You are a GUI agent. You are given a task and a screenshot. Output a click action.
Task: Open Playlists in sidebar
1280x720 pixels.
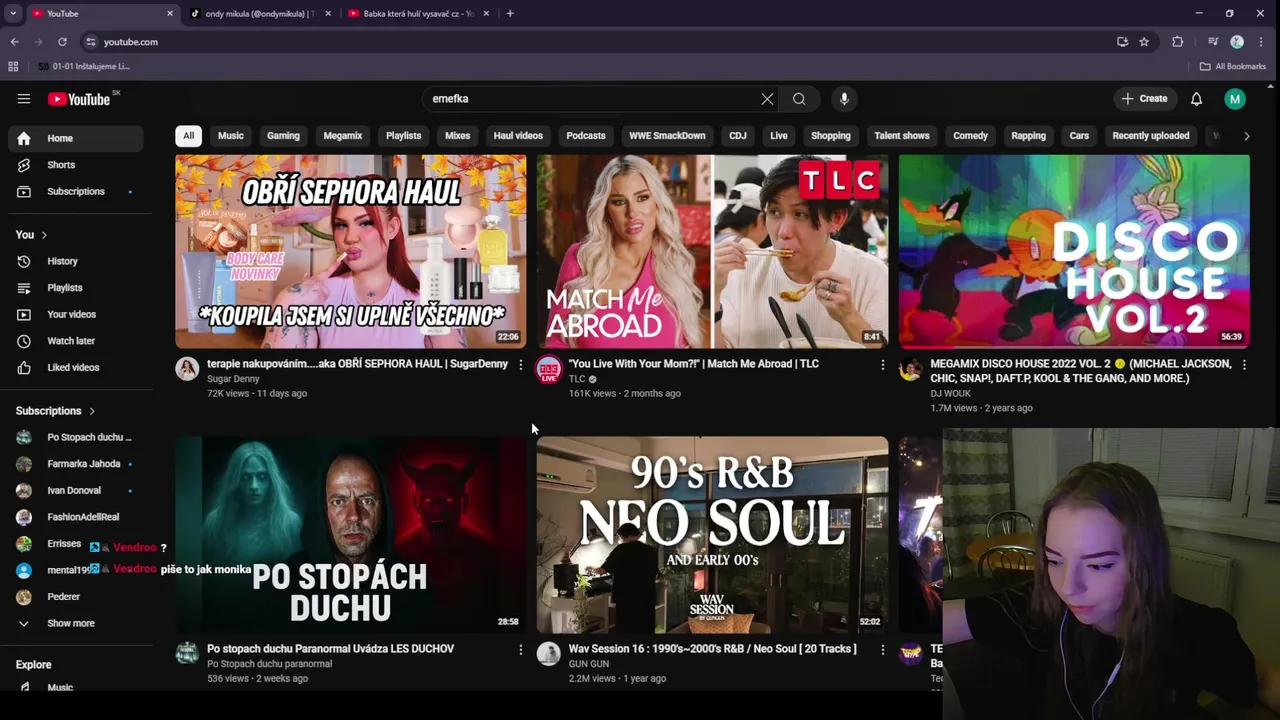[78, 288]
